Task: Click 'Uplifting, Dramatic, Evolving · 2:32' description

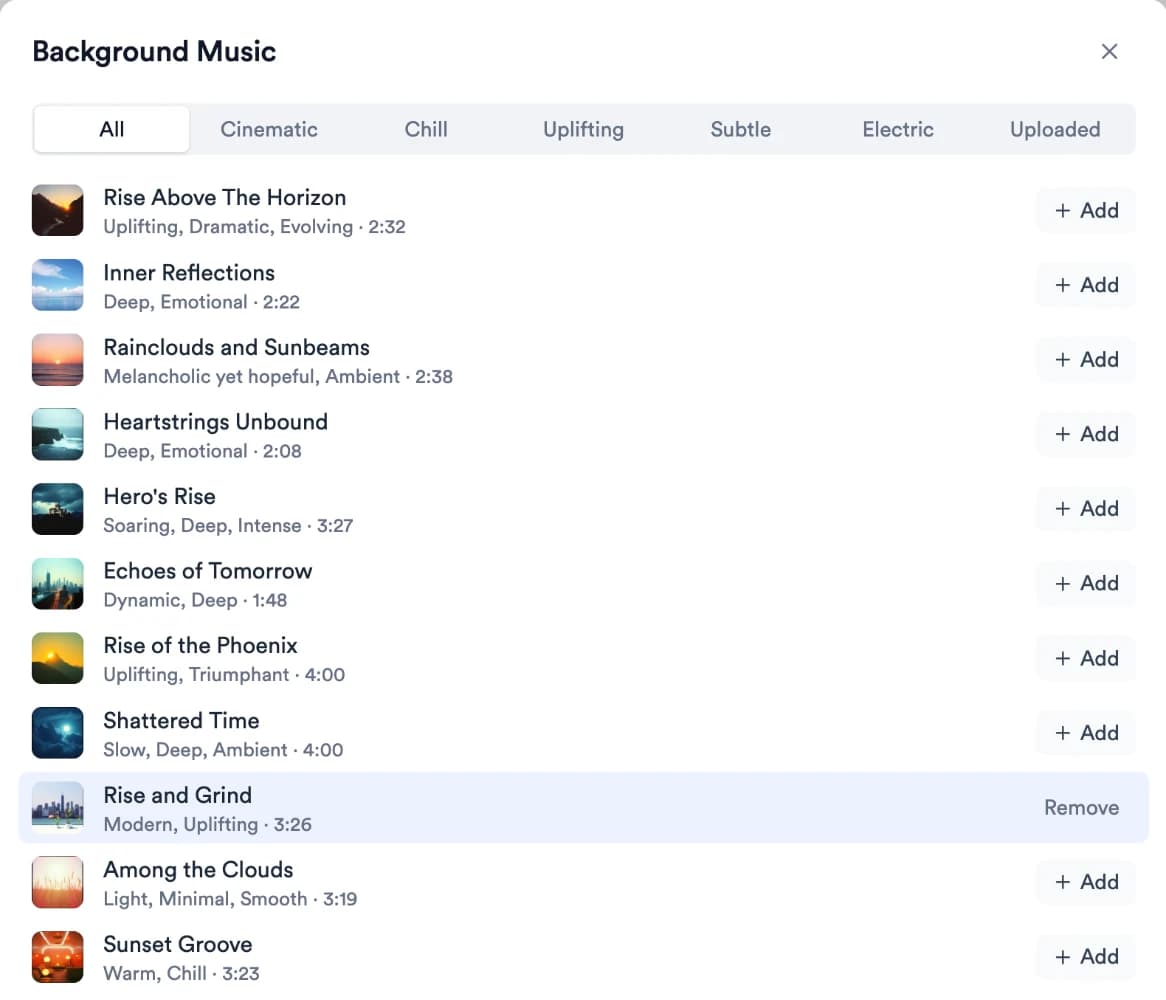Action: [x=254, y=227]
